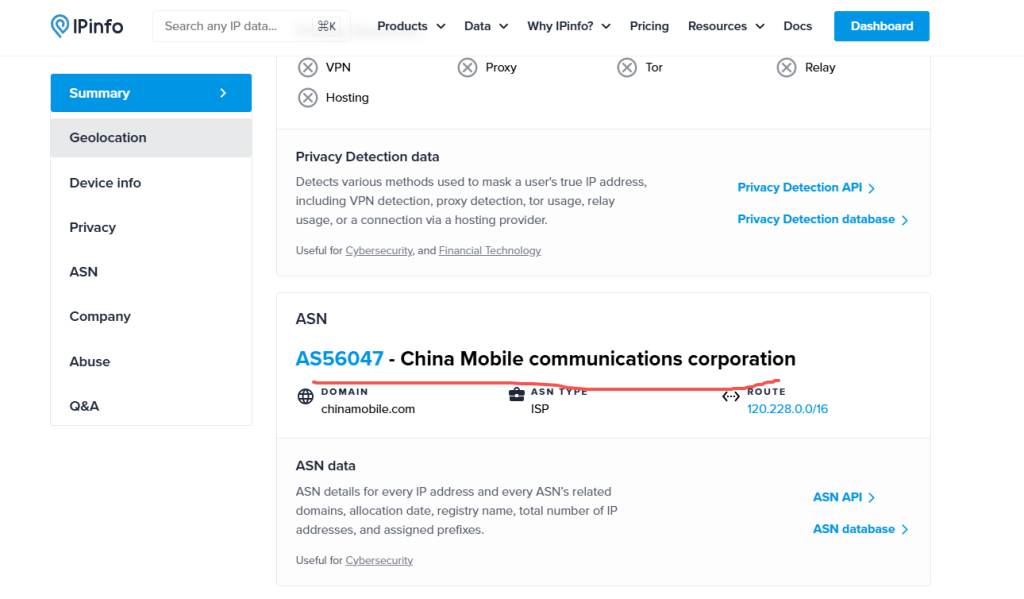The width and height of the screenshot is (1024, 599).
Task: Click the Dashboard button
Action: 881,26
